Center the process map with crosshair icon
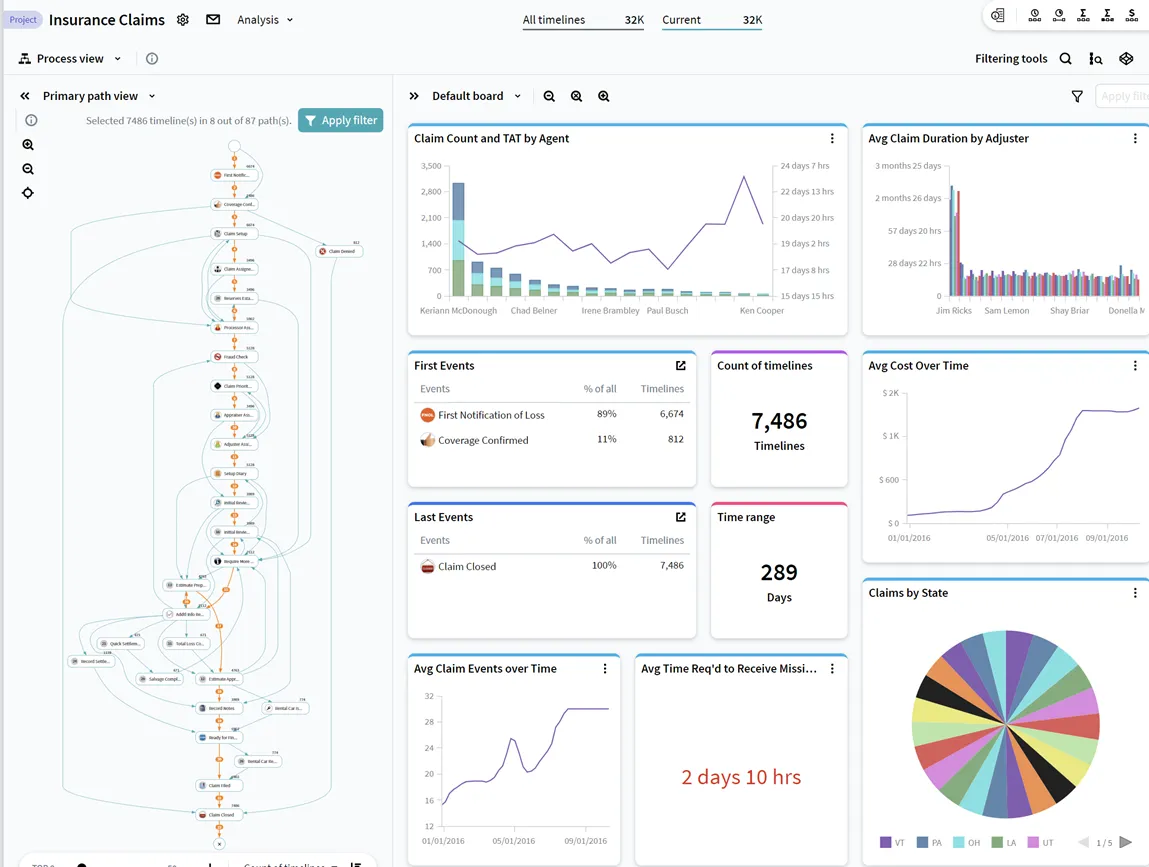The image size is (1149, 867). pos(28,193)
